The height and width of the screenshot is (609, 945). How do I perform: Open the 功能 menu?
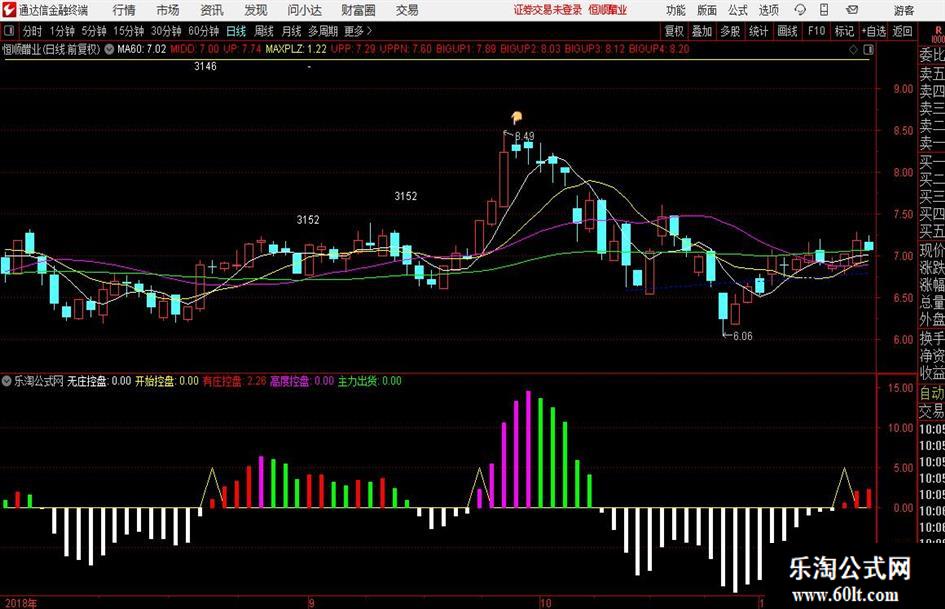[676, 10]
